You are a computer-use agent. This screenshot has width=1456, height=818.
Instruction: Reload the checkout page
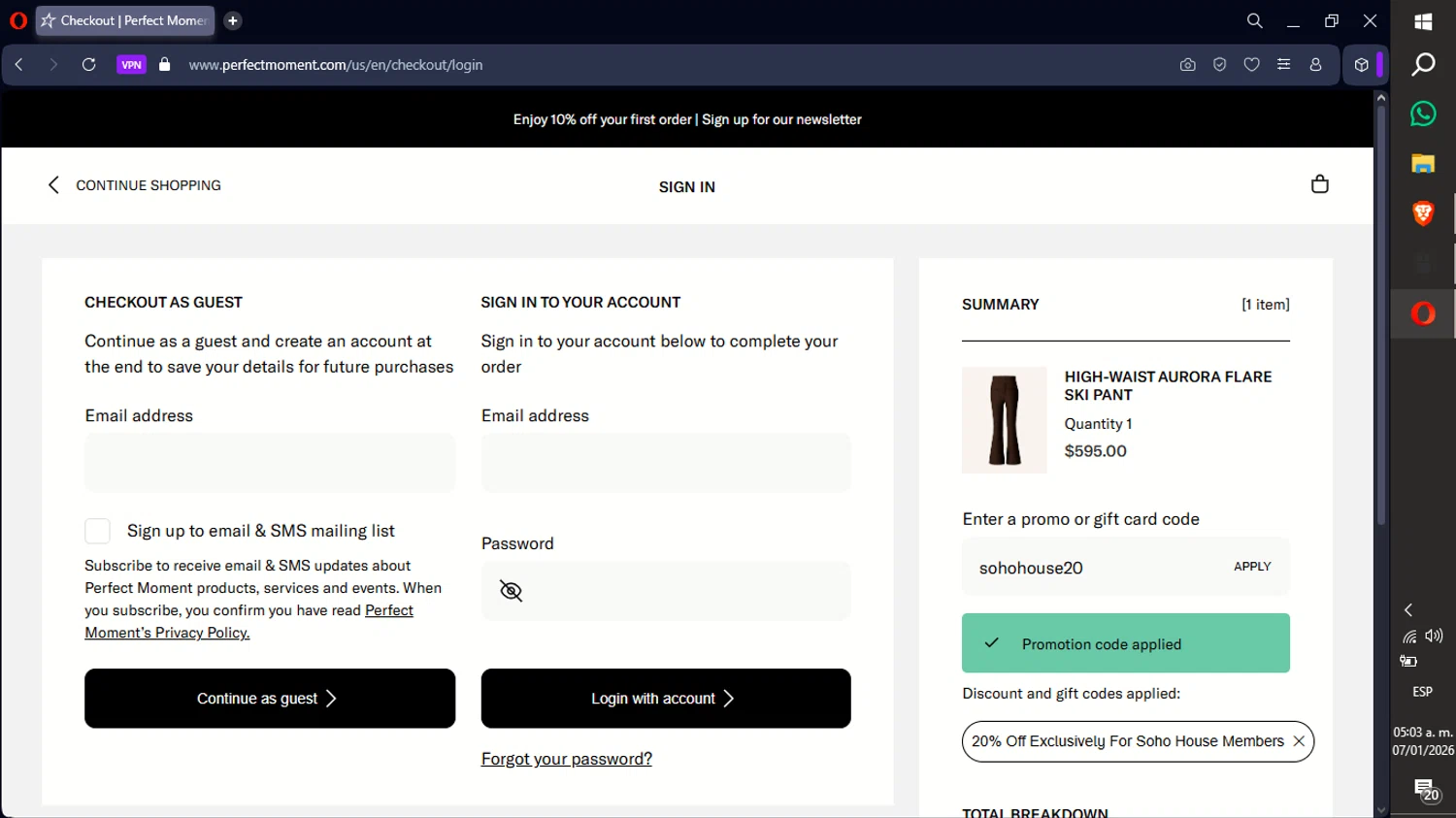[x=89, y=65]
